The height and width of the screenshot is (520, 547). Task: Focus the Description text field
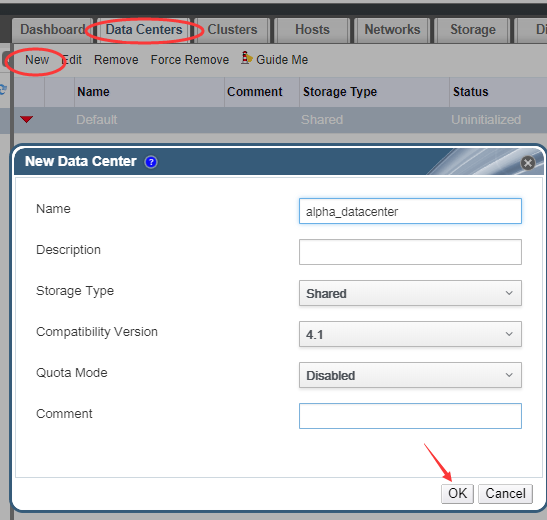point(410,252)
